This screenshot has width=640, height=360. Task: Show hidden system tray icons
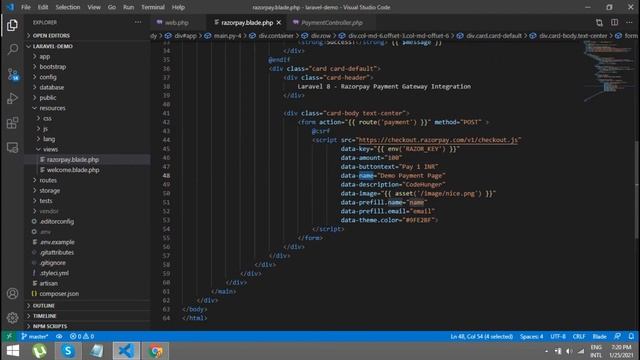[547, 351]
